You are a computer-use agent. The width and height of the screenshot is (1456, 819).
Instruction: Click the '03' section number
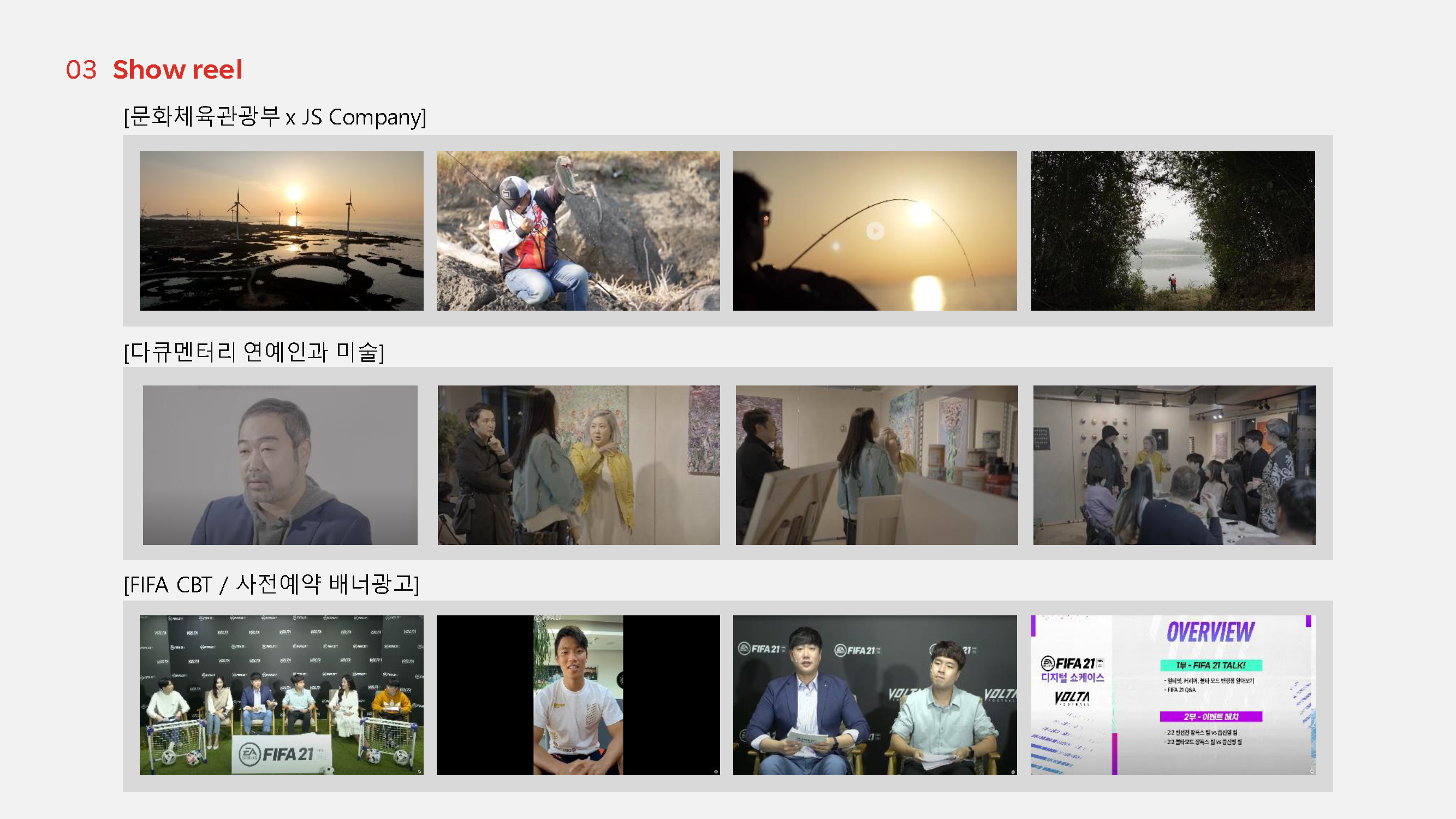click(81, 69)
